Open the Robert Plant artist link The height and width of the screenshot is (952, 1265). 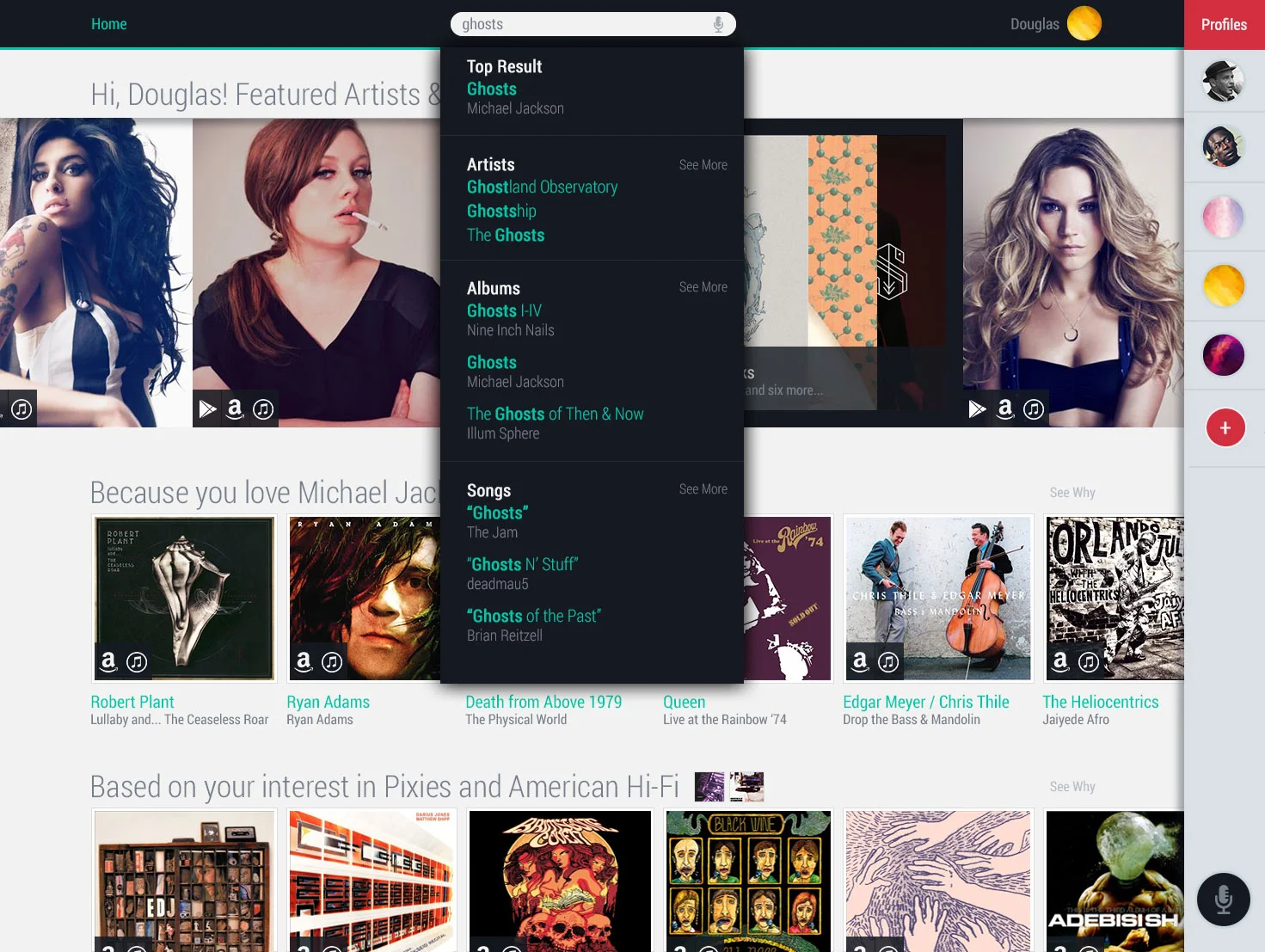point(132,702)
